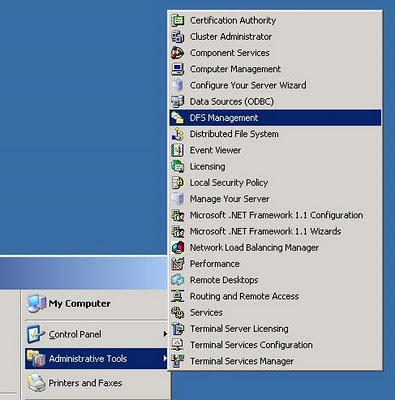The height and width of the screenshot is (400, 395).
Task: Click the .NET Framework 1.1 Configuration icon
Action: tap(178, 215)
